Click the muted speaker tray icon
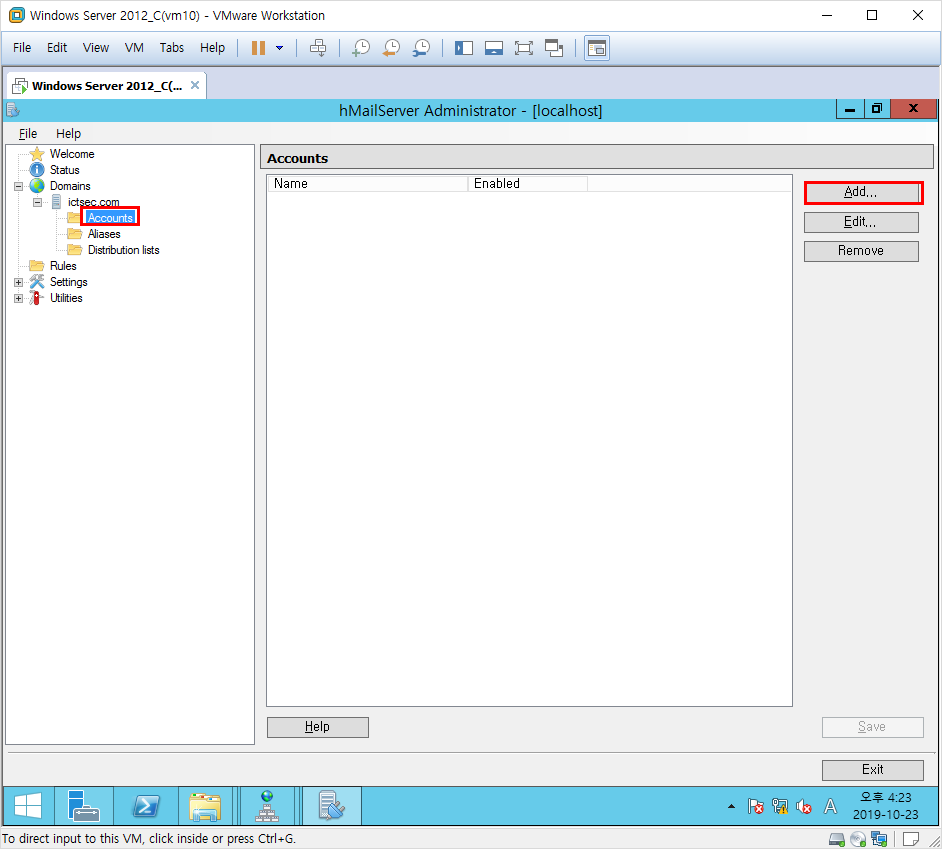This screenshot has width=942, height=849. (804, 806)
